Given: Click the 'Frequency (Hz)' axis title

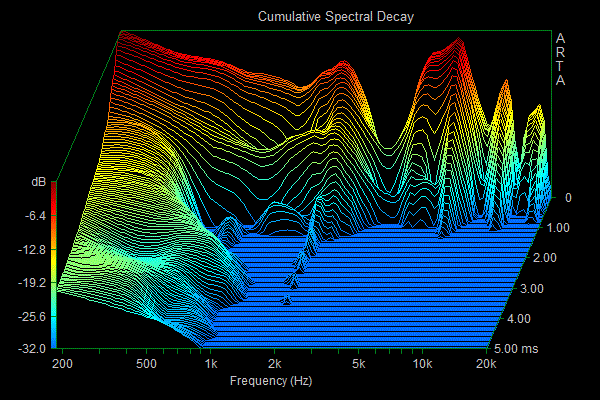Looking at the screenshot, I should click(x=271, y=381).
